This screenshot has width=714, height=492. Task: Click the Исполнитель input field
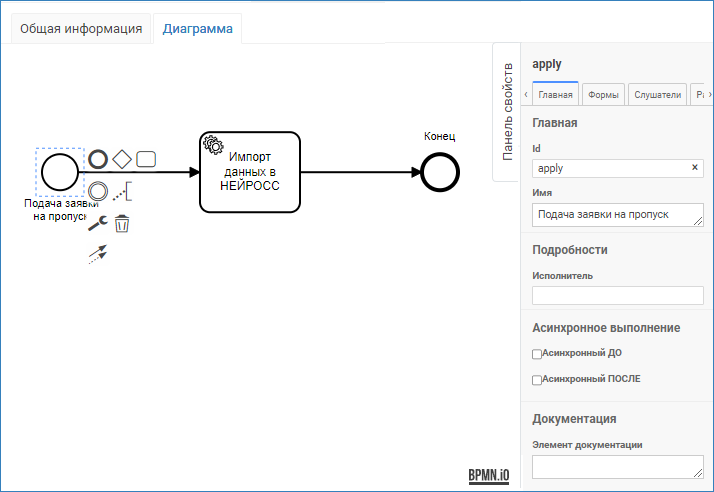[x=618, y=295]
